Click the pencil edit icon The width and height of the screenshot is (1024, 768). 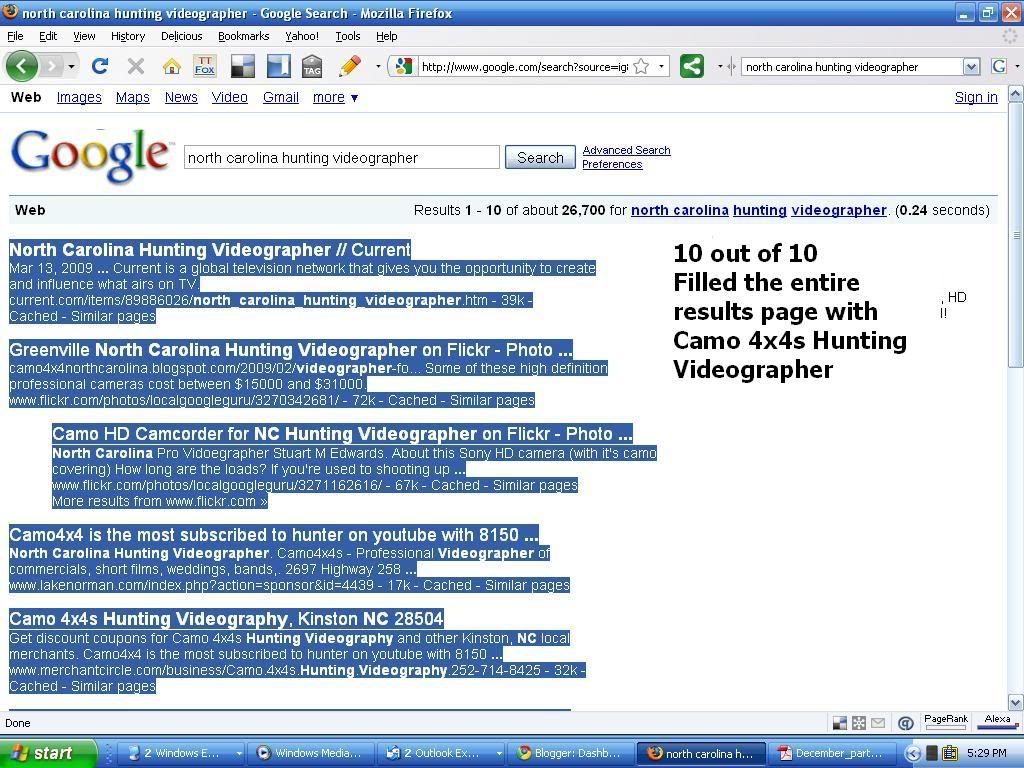pos(350,66)
